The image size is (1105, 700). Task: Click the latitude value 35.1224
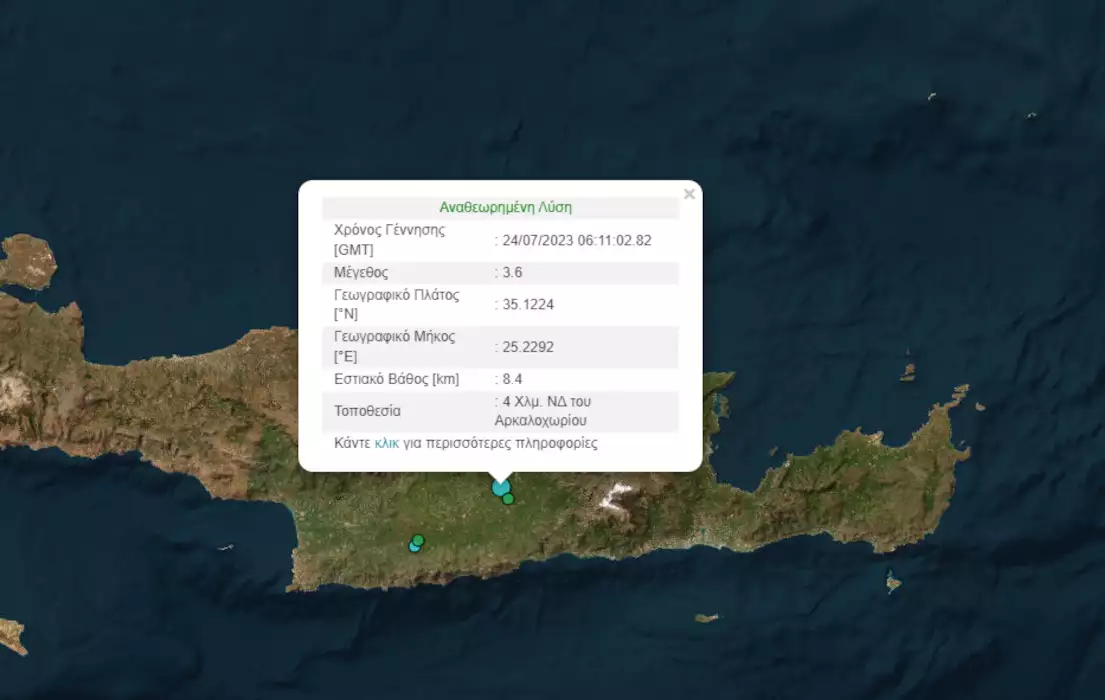coord(525,305)
